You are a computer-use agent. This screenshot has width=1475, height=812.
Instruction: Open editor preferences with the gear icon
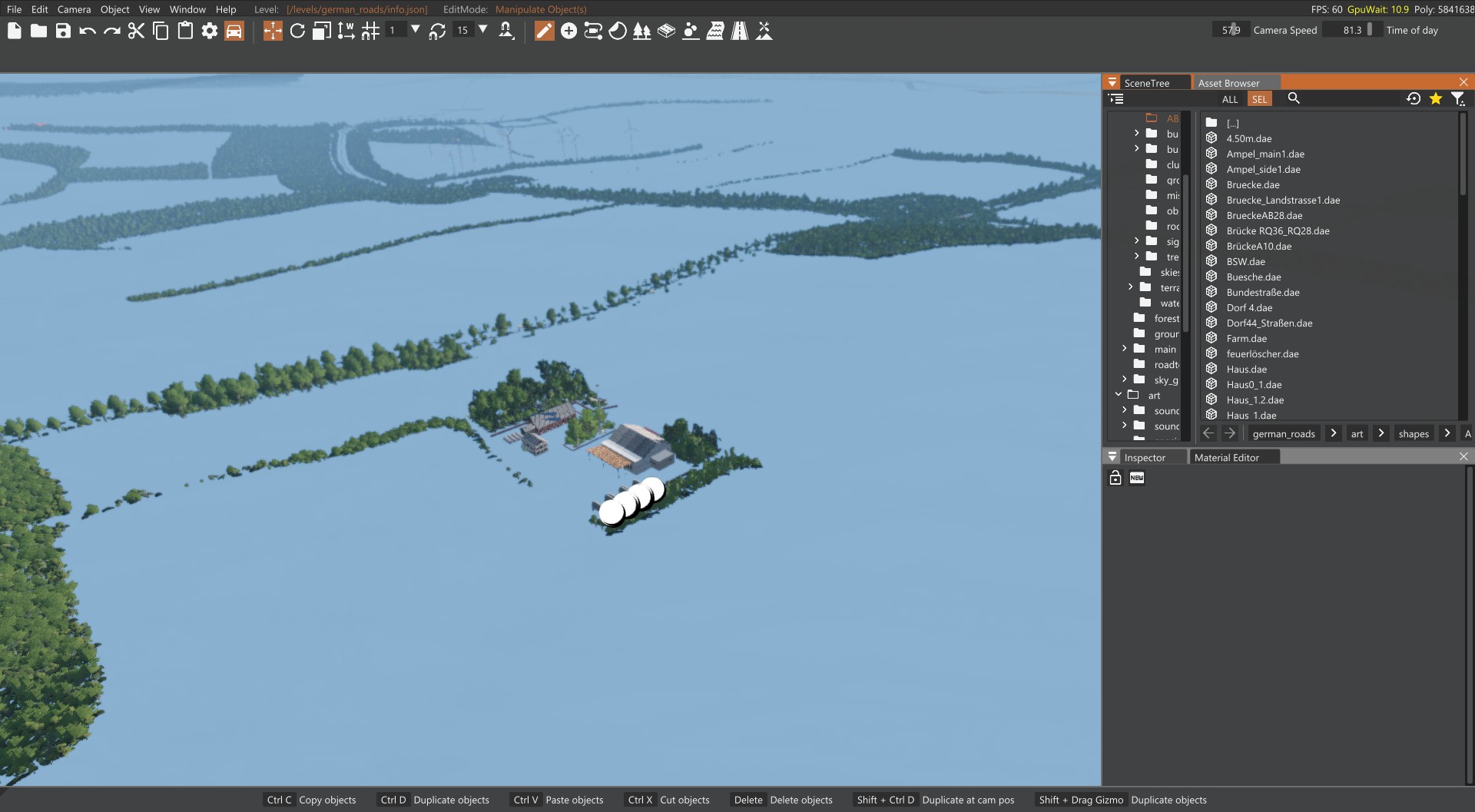pos(210,31)
